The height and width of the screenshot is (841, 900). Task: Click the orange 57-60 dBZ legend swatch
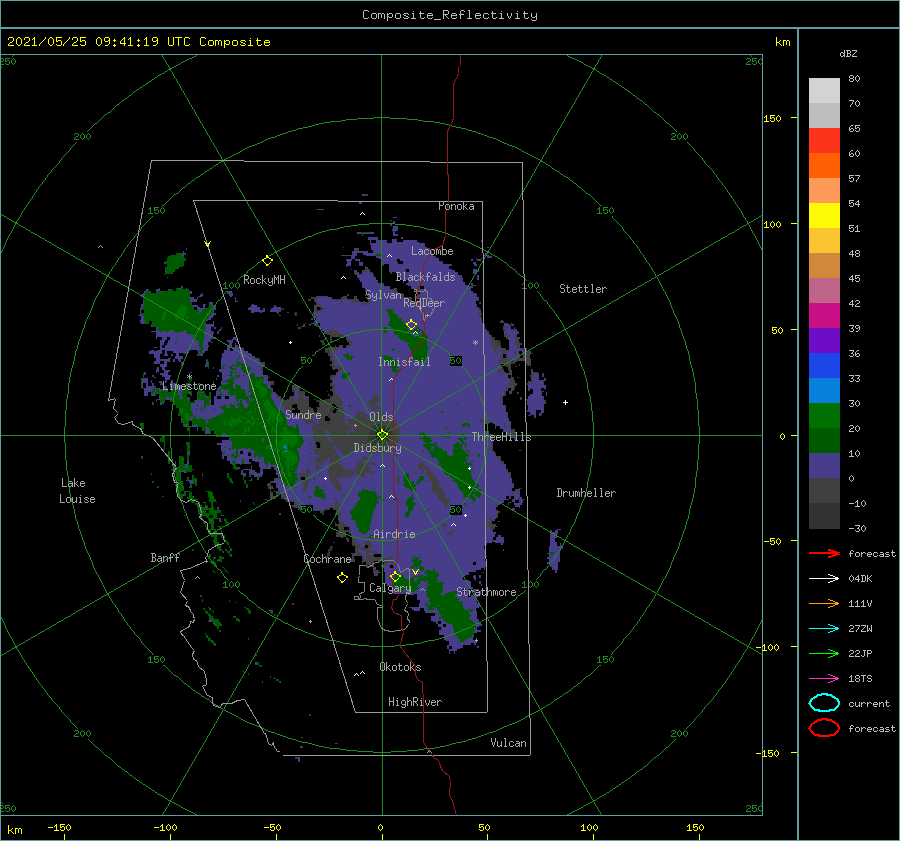click(824, 165)
